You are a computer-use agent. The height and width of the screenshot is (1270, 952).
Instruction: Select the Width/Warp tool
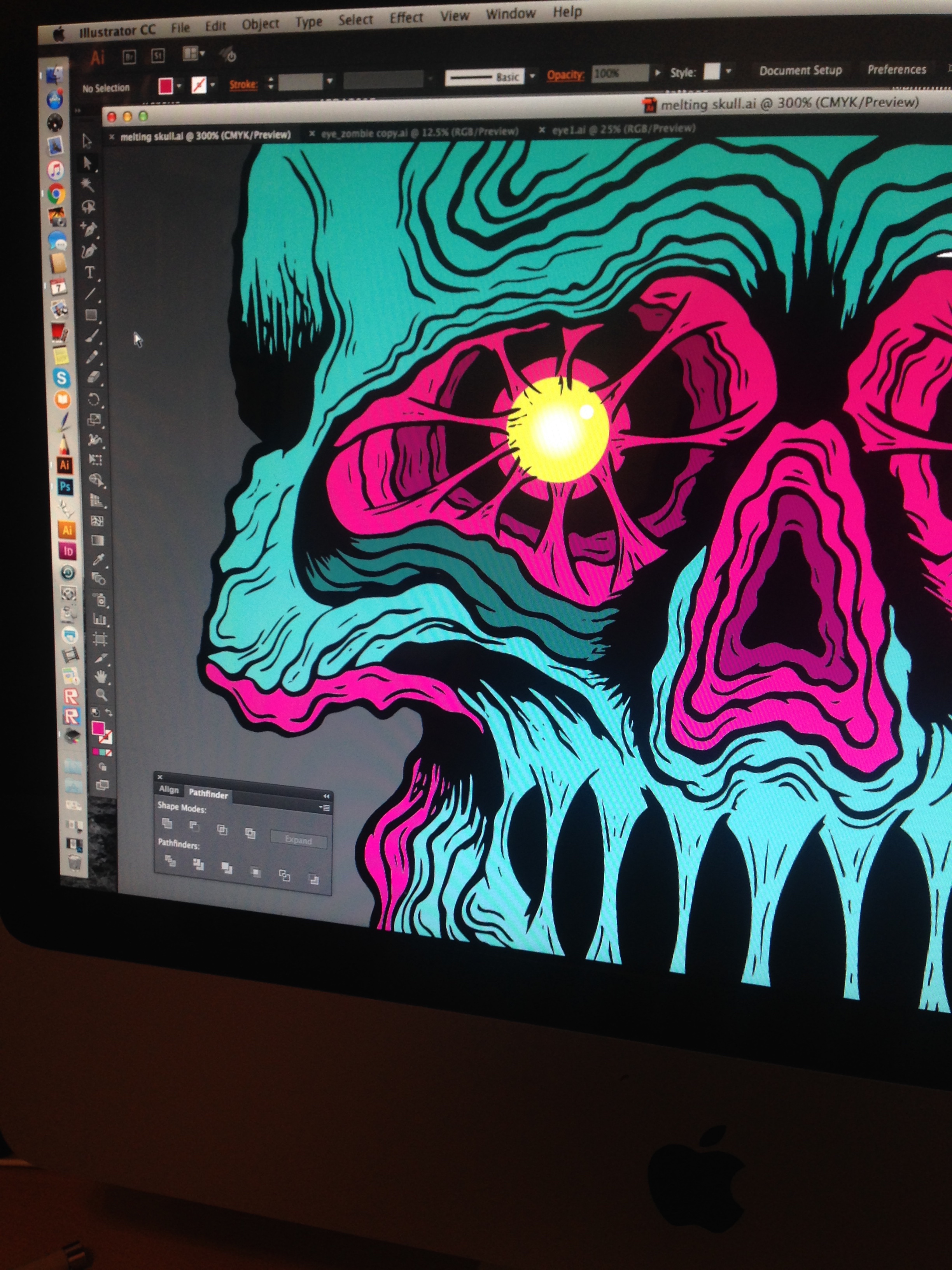[x=94, y=440]
